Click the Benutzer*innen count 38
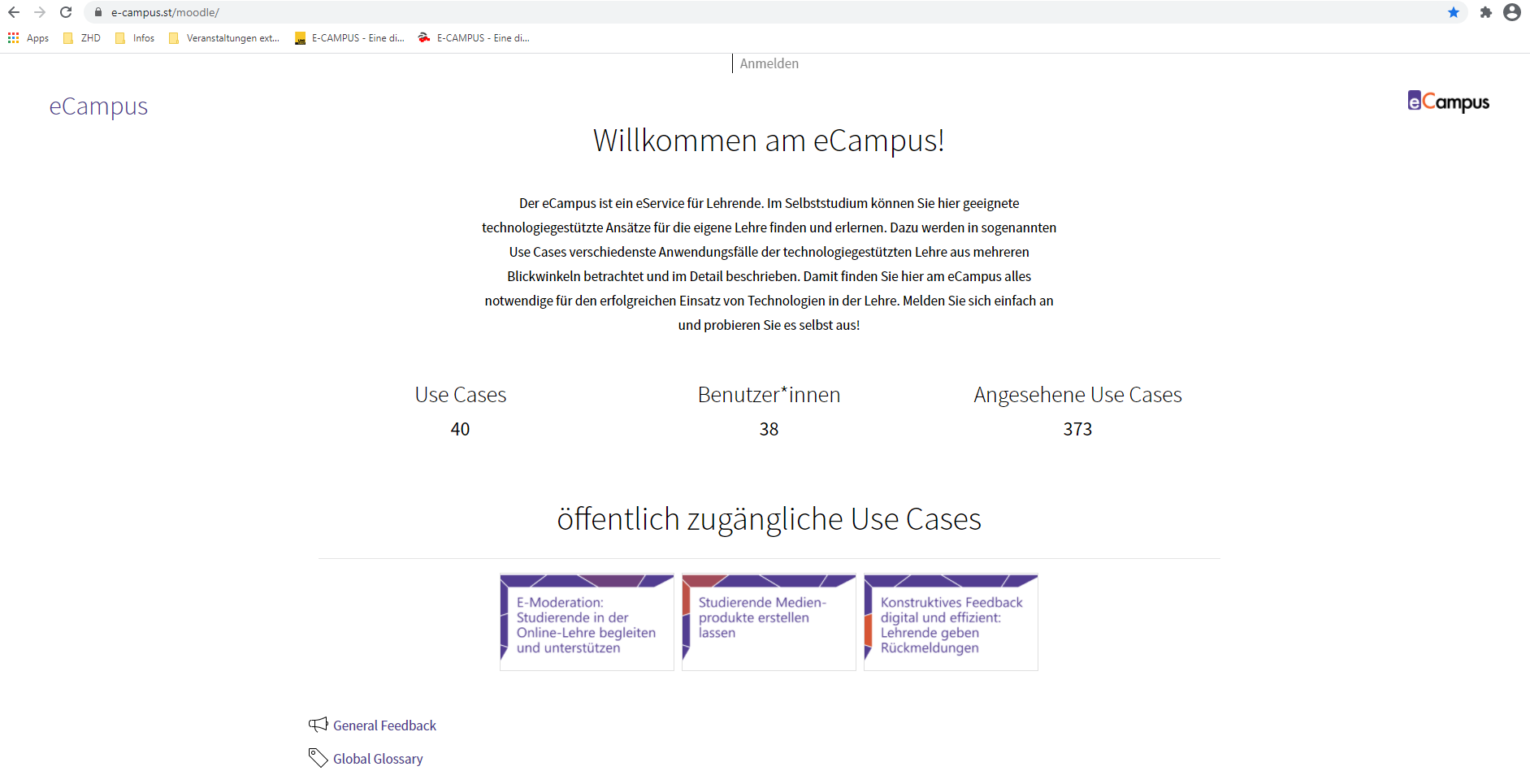1530x784 pixels. point(769,429)
